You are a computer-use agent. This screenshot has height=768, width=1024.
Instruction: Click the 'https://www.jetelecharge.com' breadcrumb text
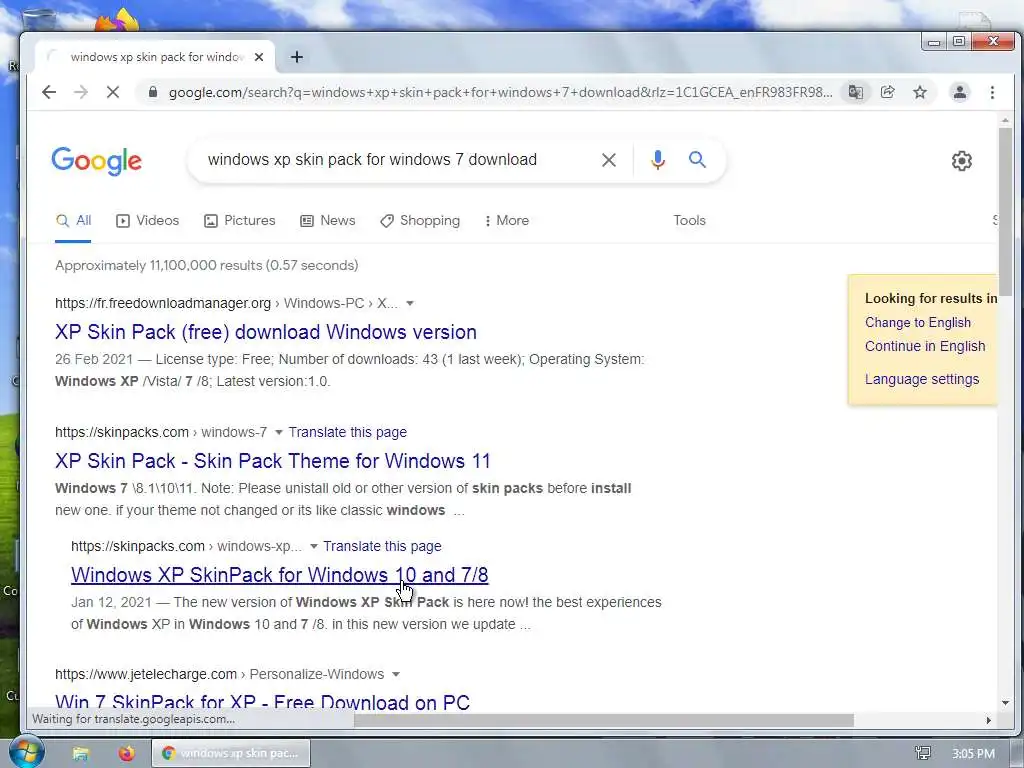[x=146, y=674]
